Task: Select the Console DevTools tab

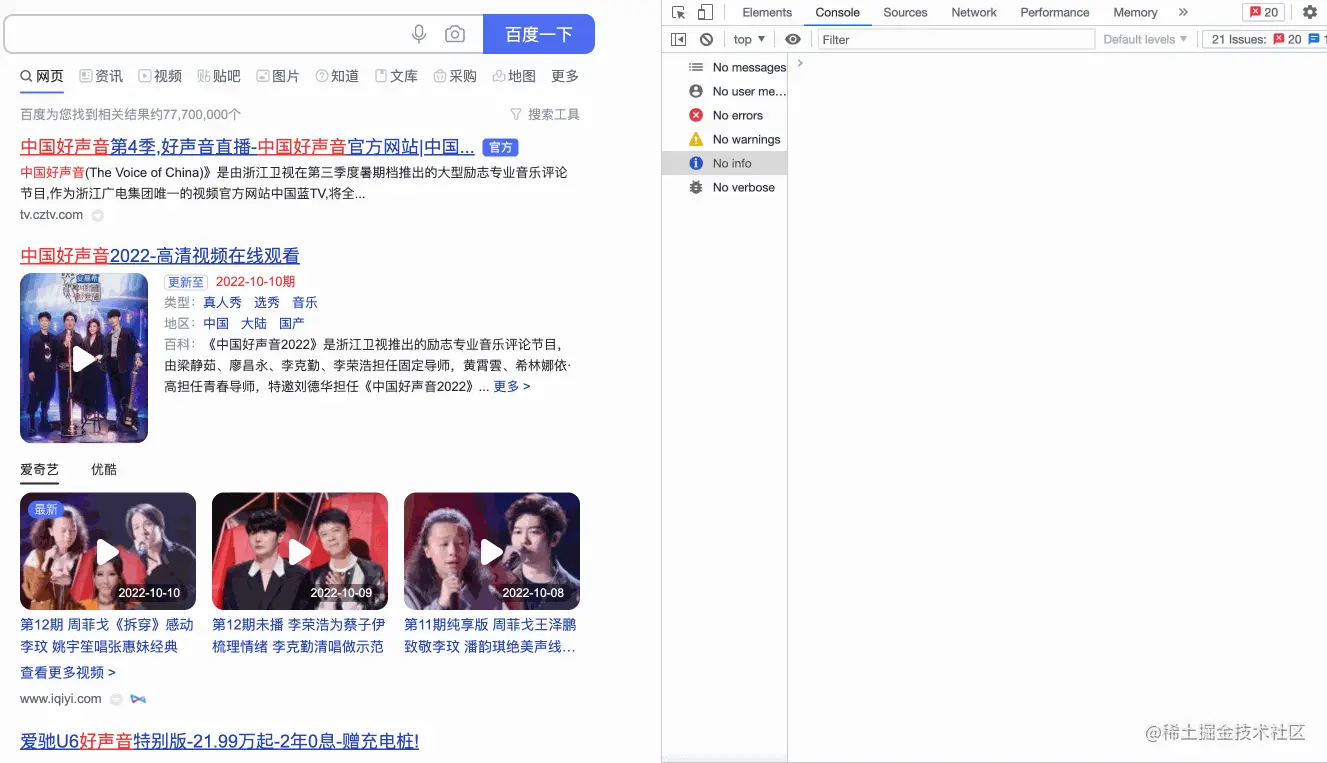Action: tap(838, 13)
